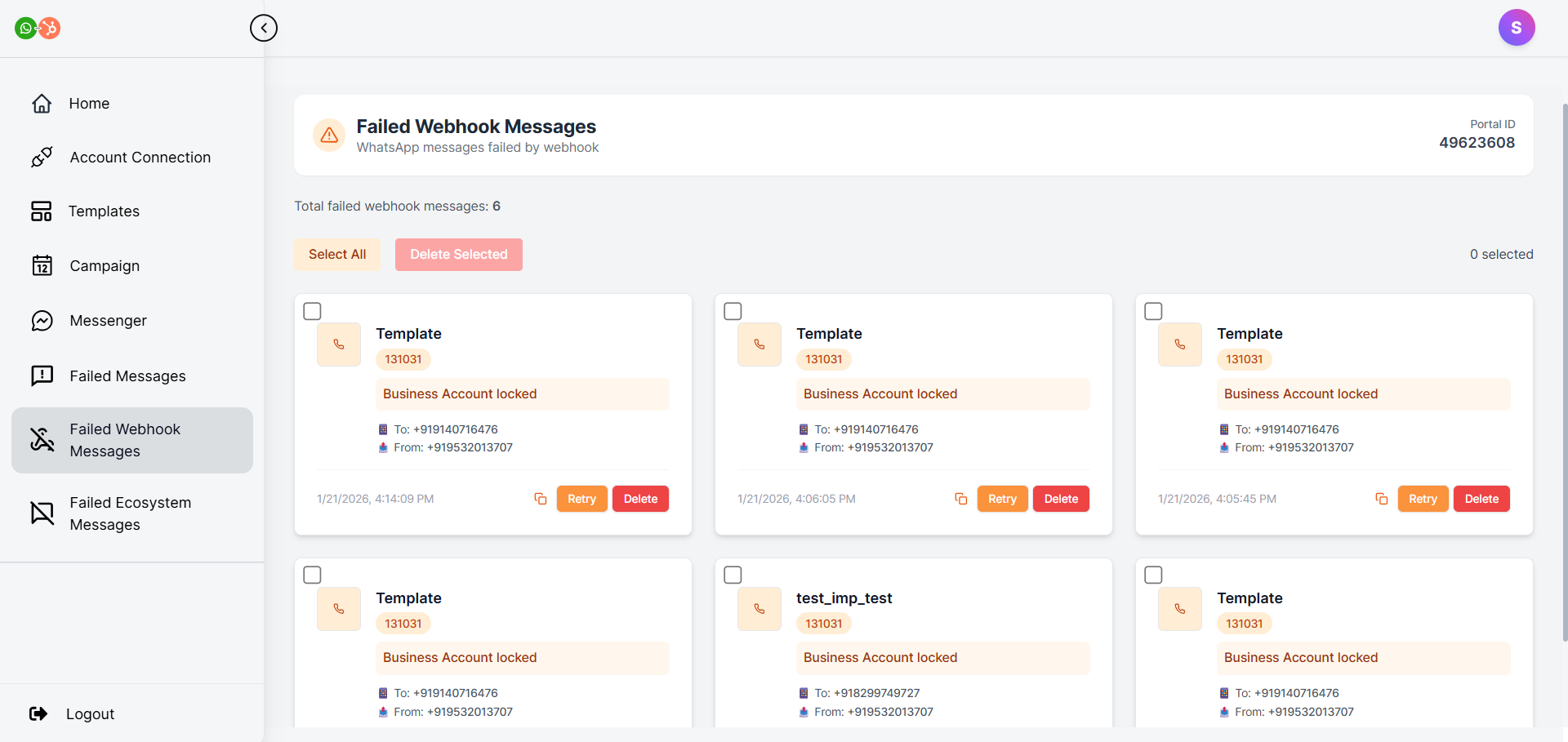1568x742 pixels.
Task: Open the Messenger chat icon
Action: (x=42, y=321)
